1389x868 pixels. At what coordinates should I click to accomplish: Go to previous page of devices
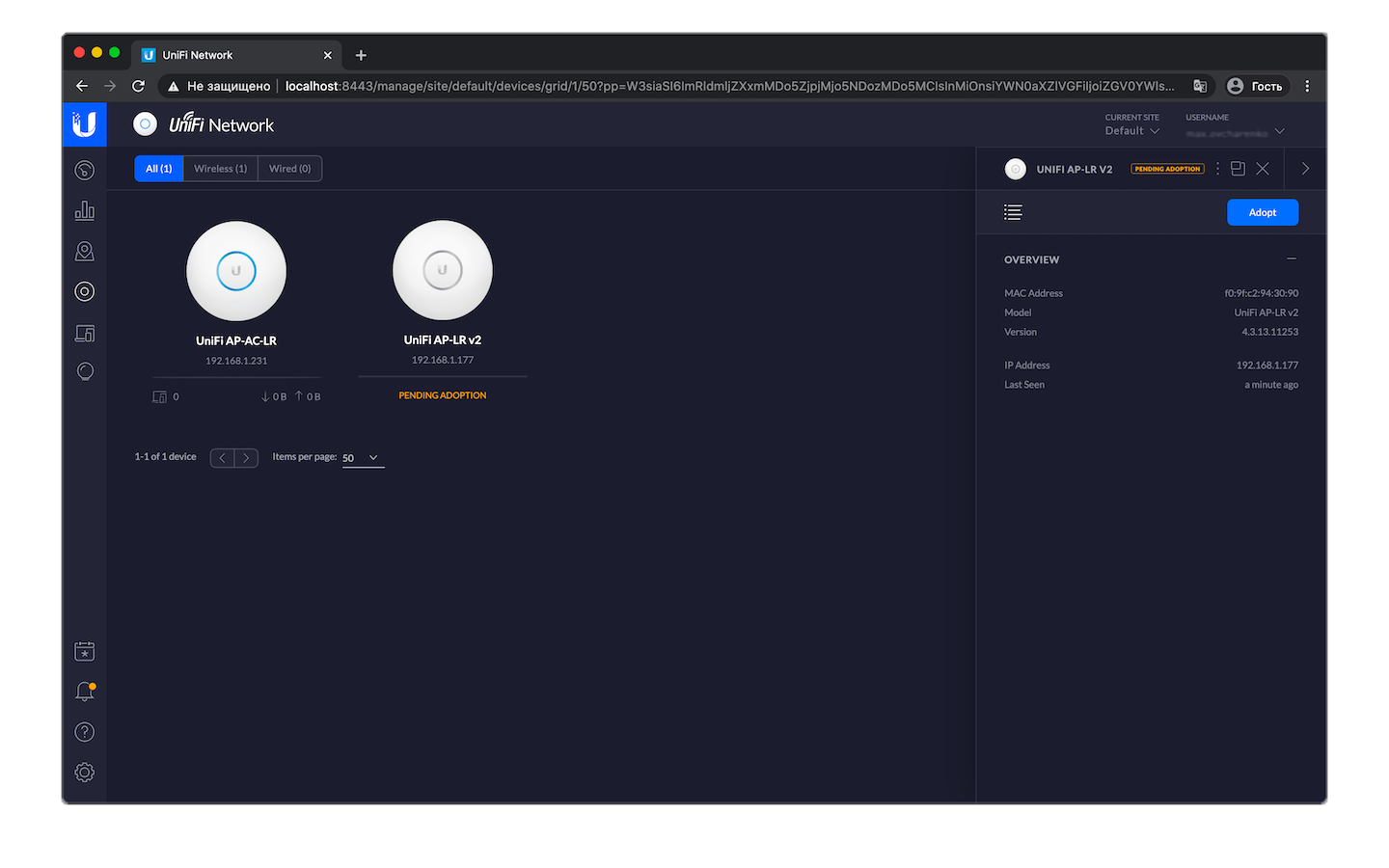pos(222,458)
